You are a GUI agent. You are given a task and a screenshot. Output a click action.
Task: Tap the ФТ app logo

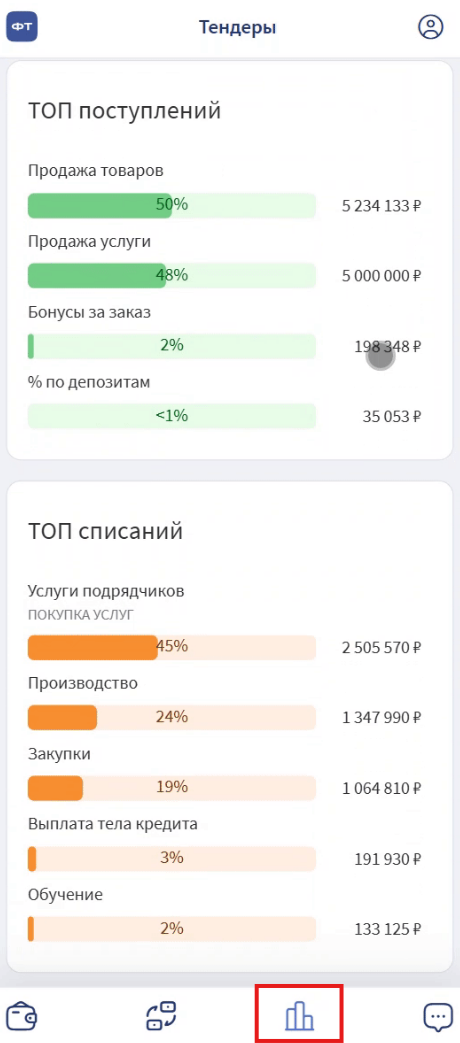tap(23, 27)
